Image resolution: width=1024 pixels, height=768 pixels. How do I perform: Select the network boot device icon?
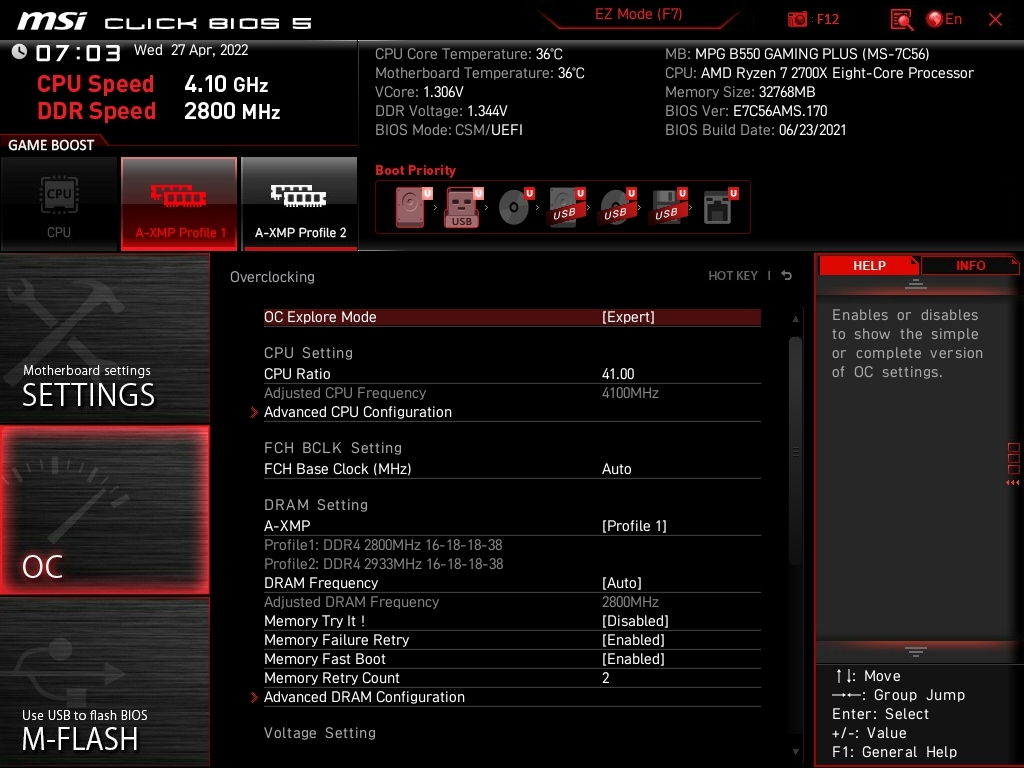[x=718, y=208]
